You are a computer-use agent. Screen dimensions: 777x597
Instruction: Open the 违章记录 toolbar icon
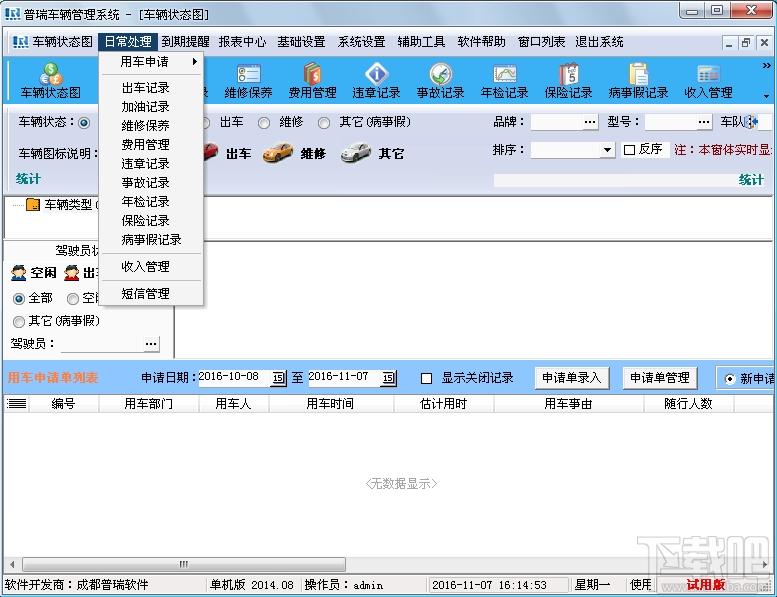point(376,81)
